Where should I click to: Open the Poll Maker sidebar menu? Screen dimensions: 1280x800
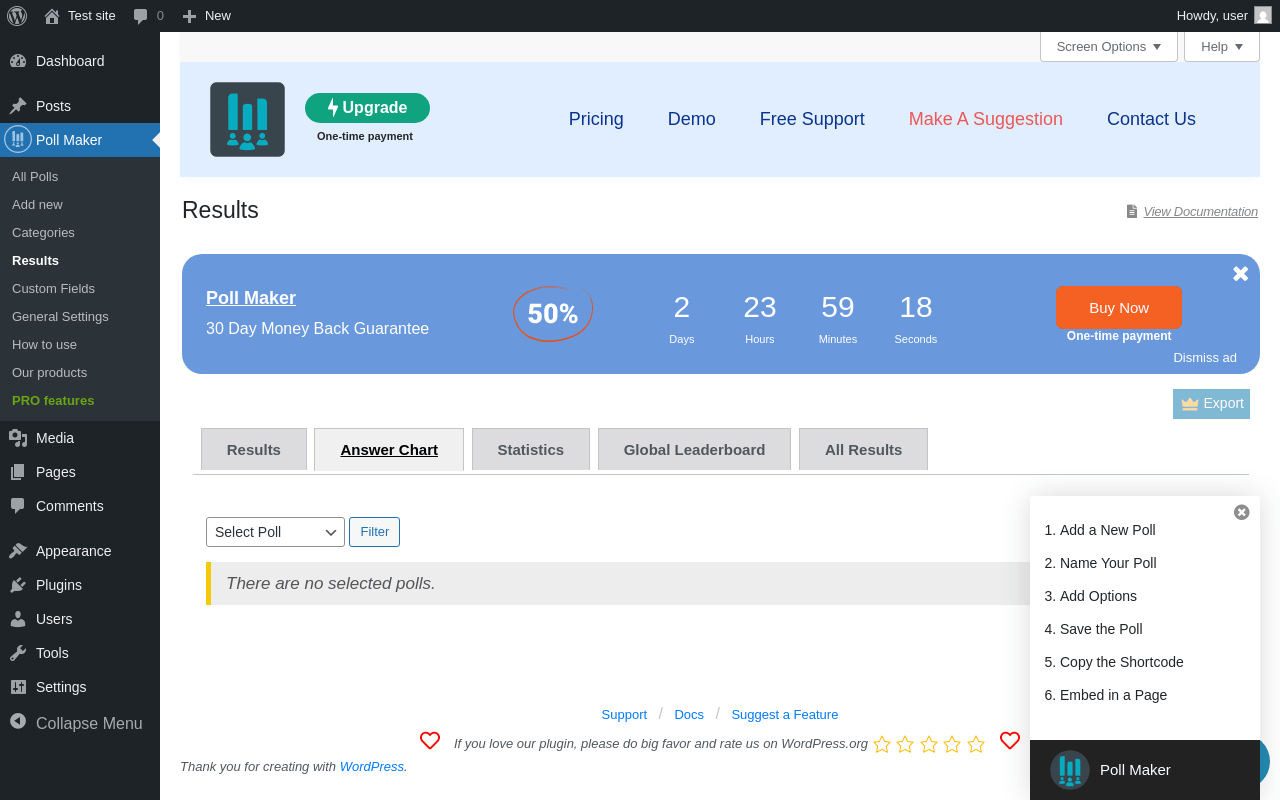point(80,140)
